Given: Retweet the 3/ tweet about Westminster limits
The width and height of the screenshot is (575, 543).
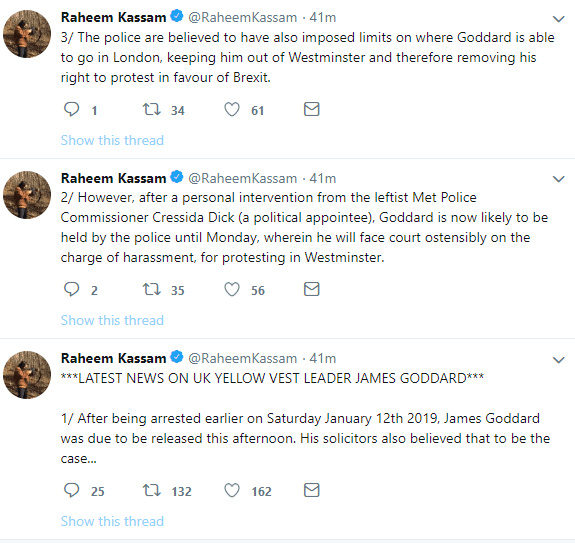Looking at the screenshot, I should coord(151,109).
